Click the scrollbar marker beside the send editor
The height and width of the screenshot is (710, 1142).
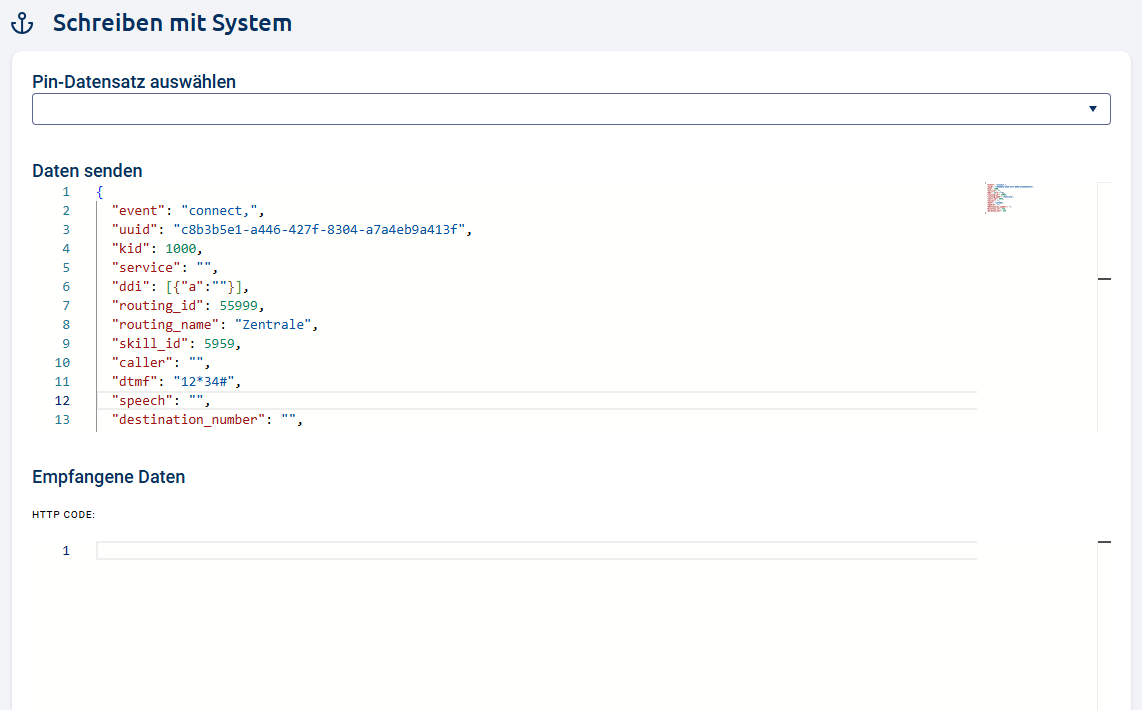coord(1104,280)
